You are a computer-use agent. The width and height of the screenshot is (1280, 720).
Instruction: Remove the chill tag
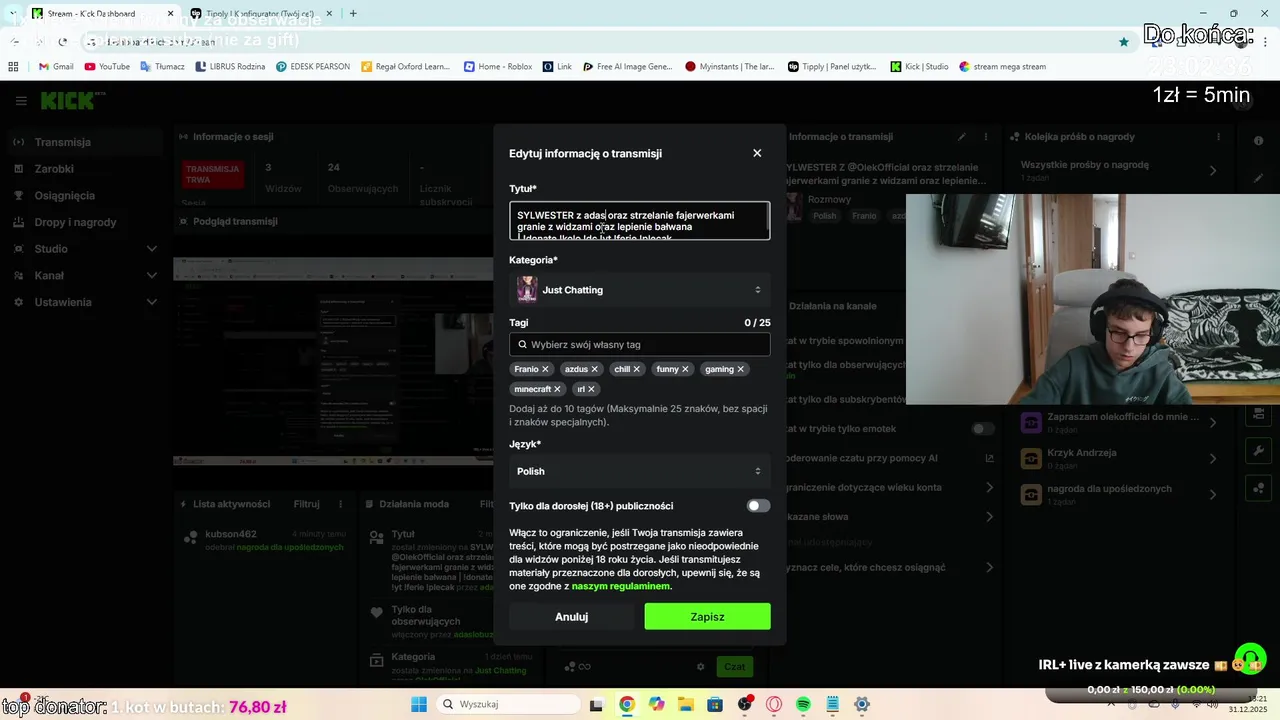[x=636, y=369]
